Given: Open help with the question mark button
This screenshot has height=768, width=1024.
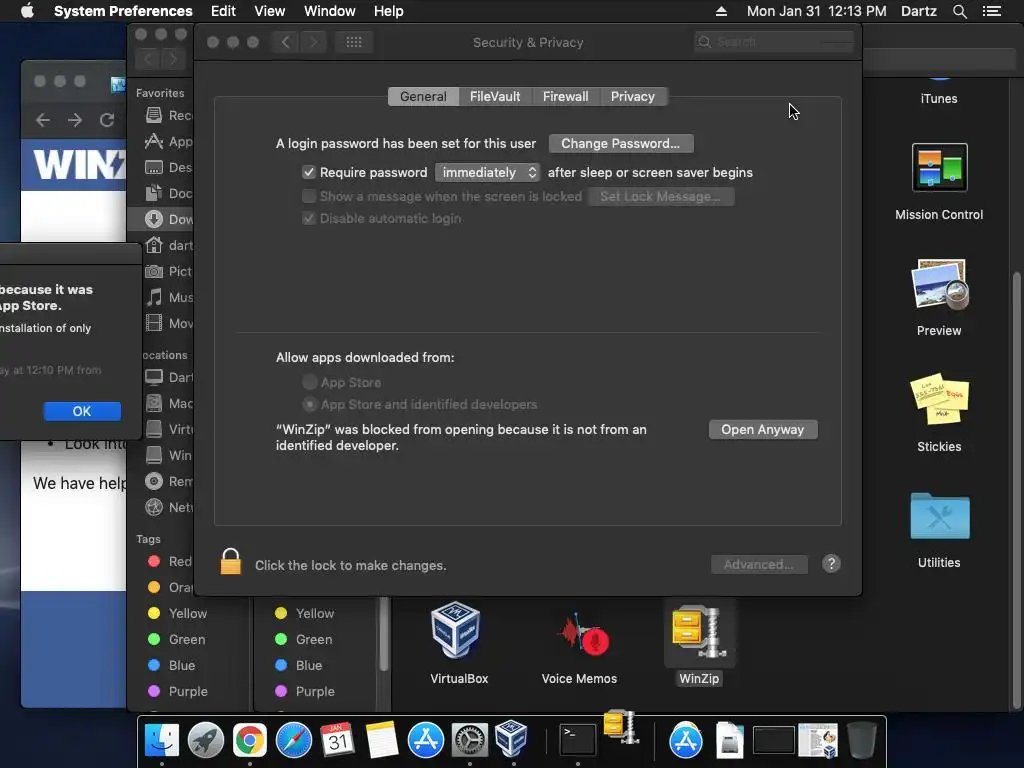Looking at the screenshot, I should [x=831, y=564].
